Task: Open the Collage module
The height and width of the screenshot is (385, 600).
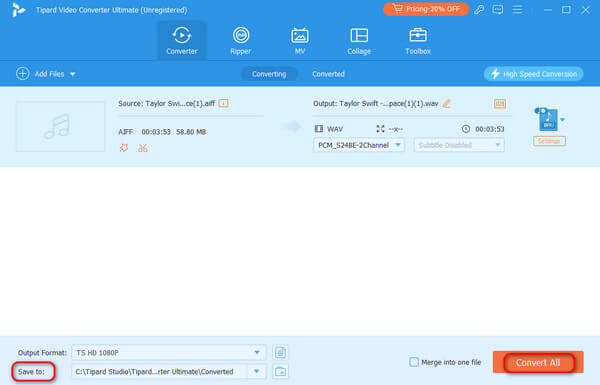Action: point(359,41)
